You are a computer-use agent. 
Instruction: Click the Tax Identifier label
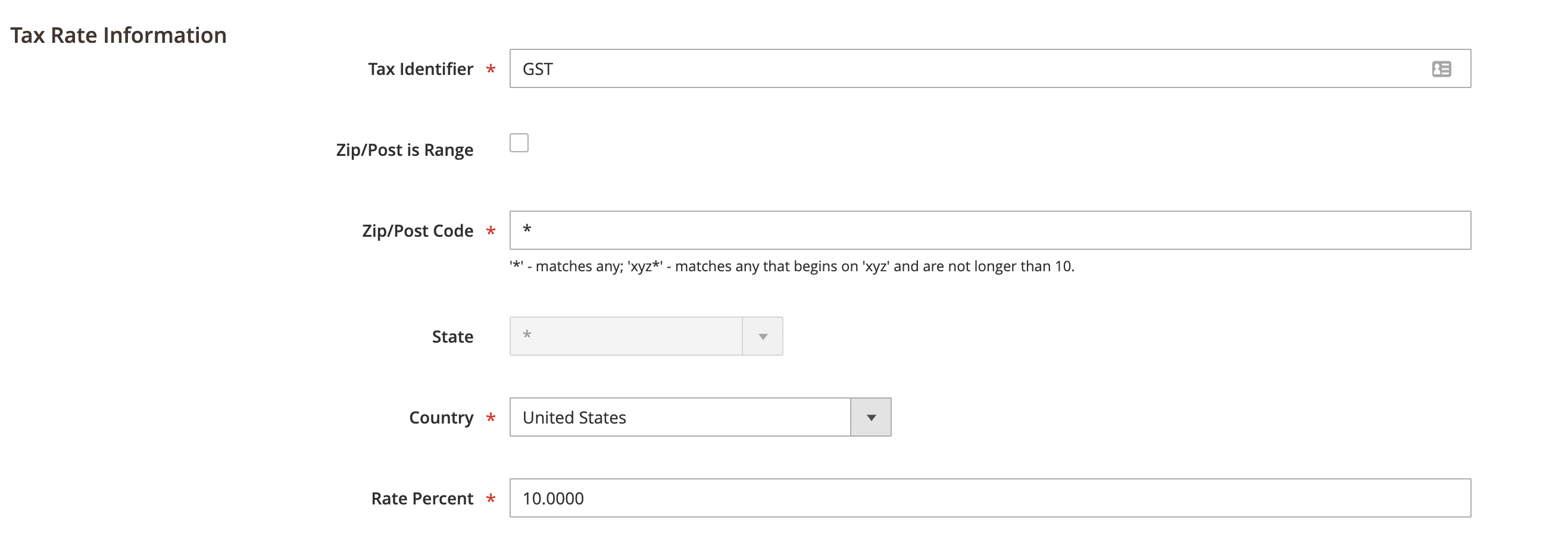coord(421,69)
